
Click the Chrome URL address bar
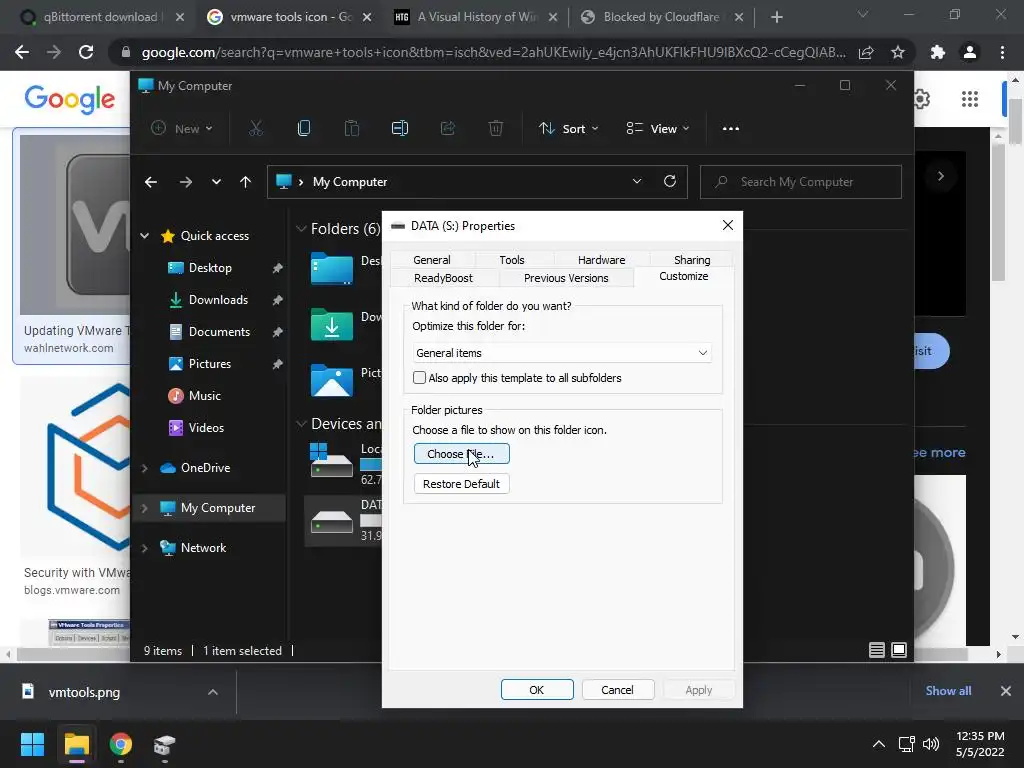click(x=493, y=52)
